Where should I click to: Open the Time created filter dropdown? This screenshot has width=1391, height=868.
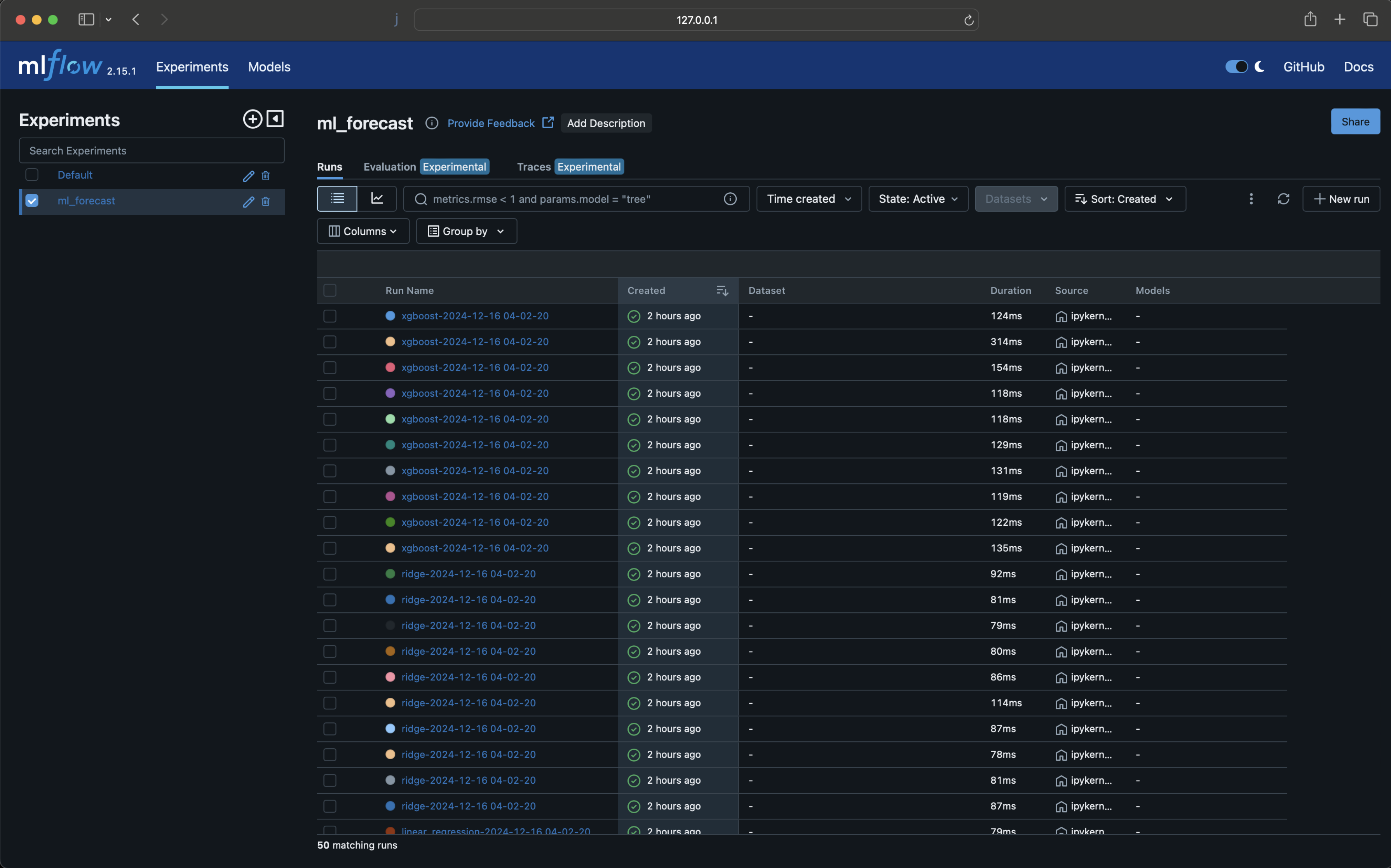pos(808,199)
